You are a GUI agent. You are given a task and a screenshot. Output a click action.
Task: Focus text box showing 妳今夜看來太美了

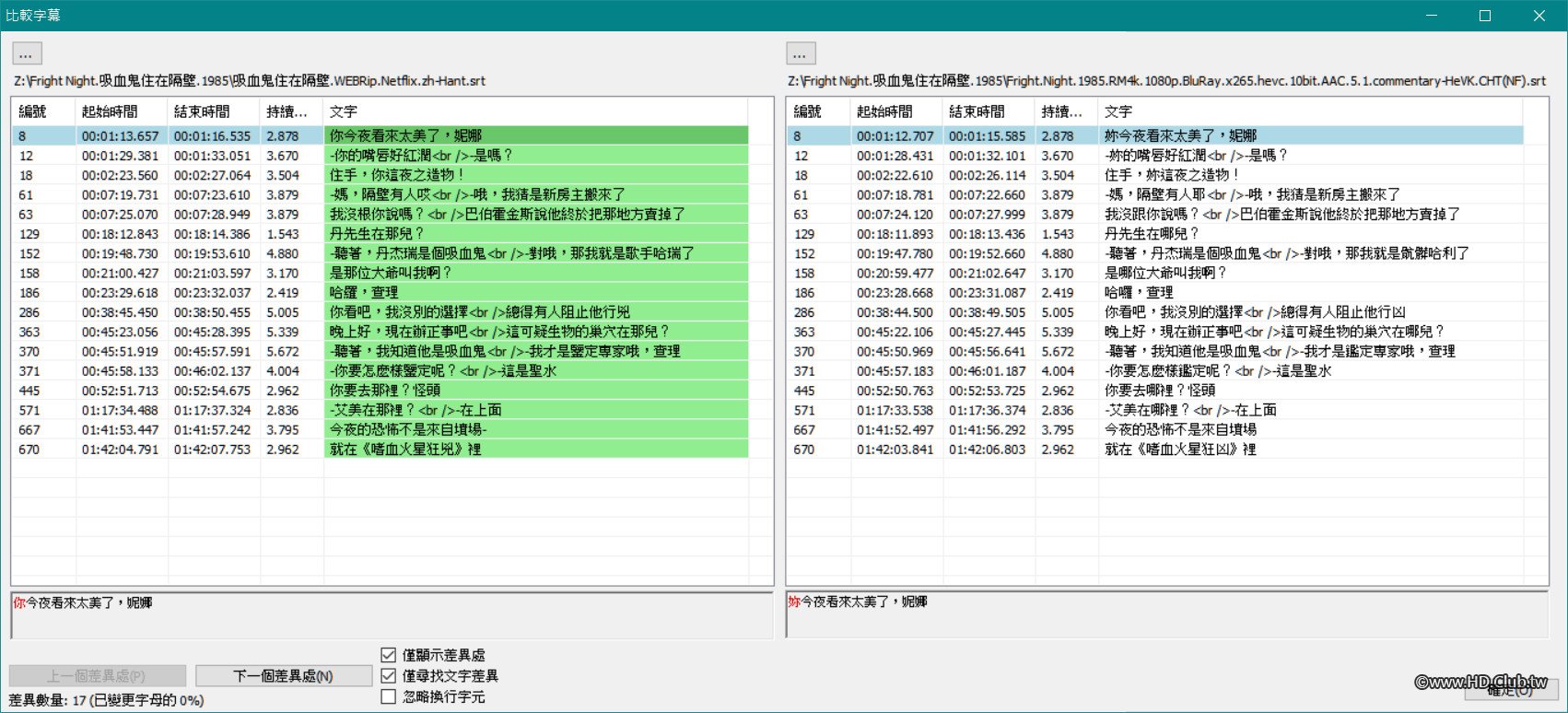[1167, 615]
